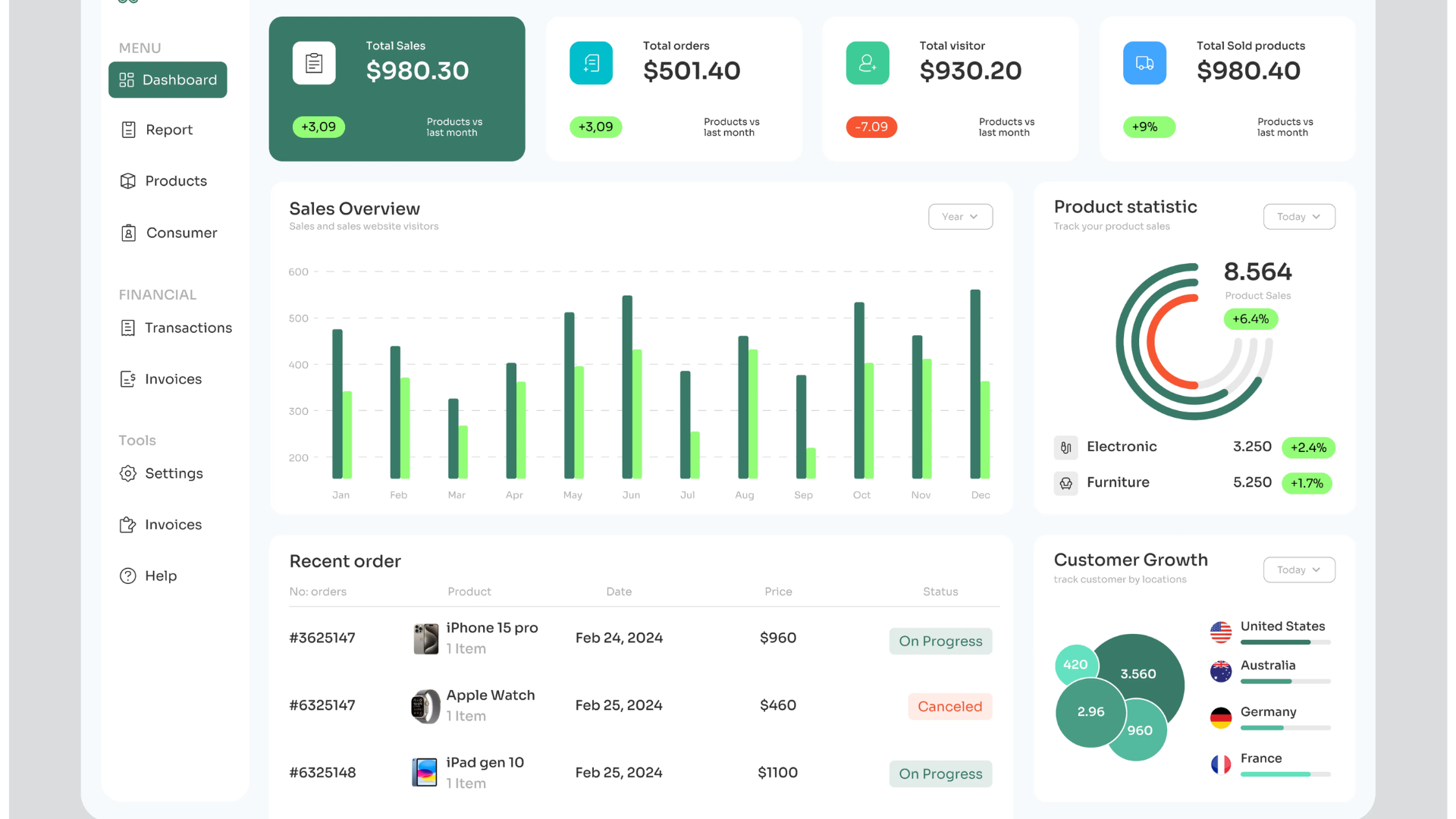Open the Report menu item
This screenshot has width=1456, height=819.
(x=157, y=130)
